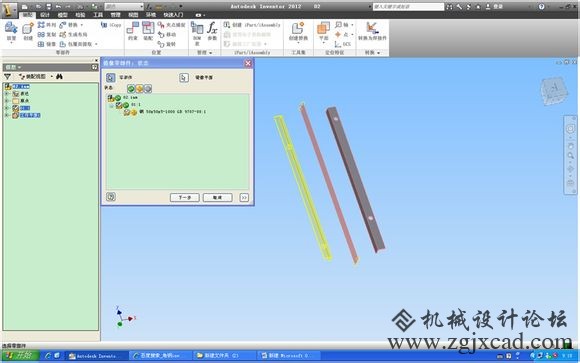Click the Next button in mirror dialog

pos(185,198)
